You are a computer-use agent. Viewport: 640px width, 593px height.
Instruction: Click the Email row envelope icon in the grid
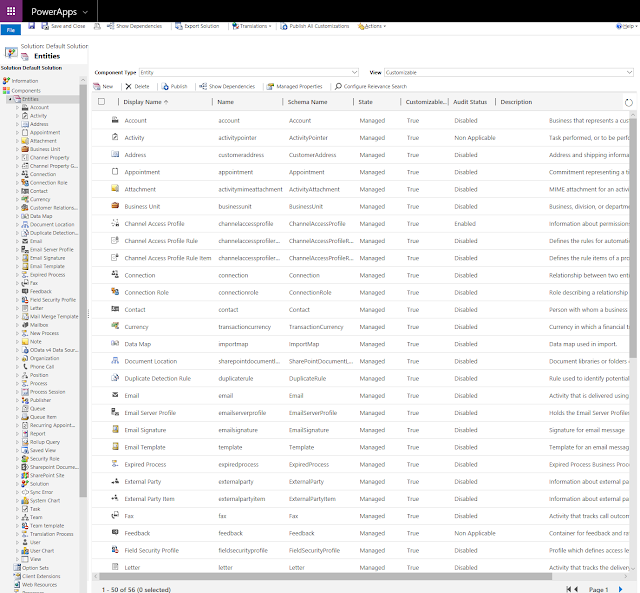115,395
